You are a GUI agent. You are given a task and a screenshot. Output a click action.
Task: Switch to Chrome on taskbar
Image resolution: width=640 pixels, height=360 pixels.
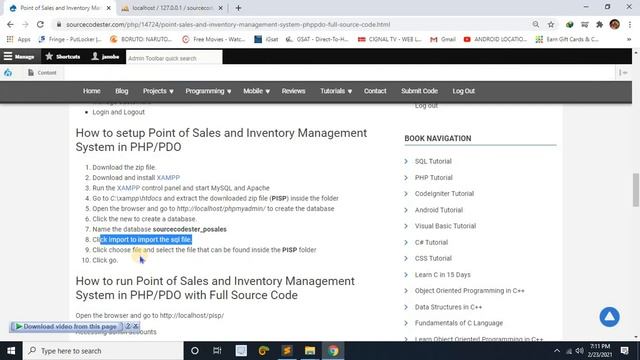(333, 351)
